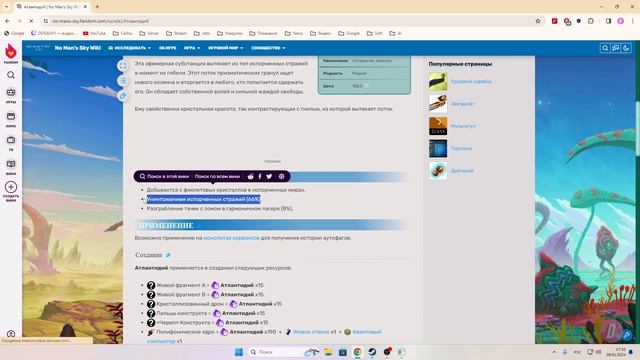Screen dimensions: 640x360
Task: Share selection to Facebook
Action: coord(260,176)
